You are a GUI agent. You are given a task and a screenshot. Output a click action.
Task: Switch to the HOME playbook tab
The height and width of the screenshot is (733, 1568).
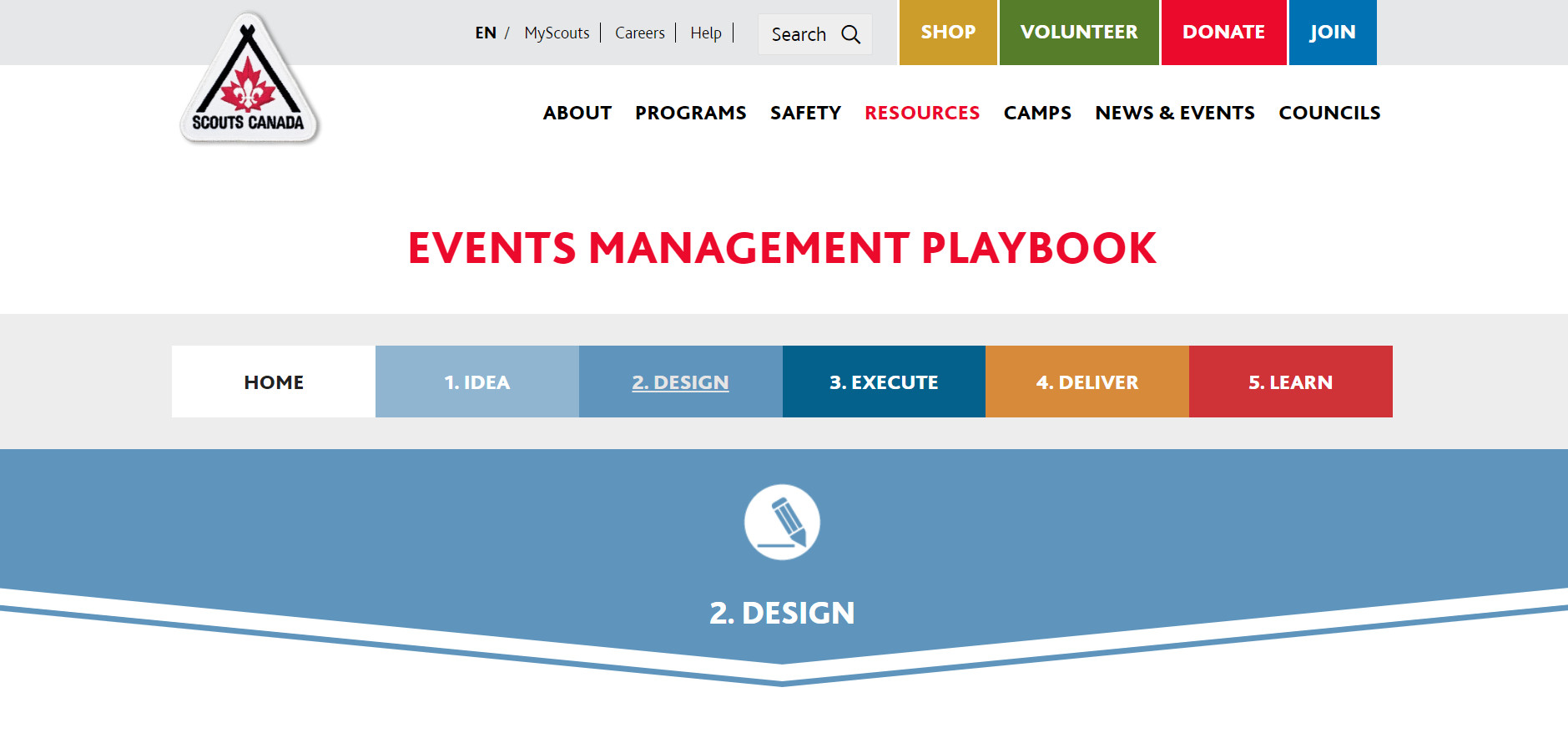click(x=274, y=382)
